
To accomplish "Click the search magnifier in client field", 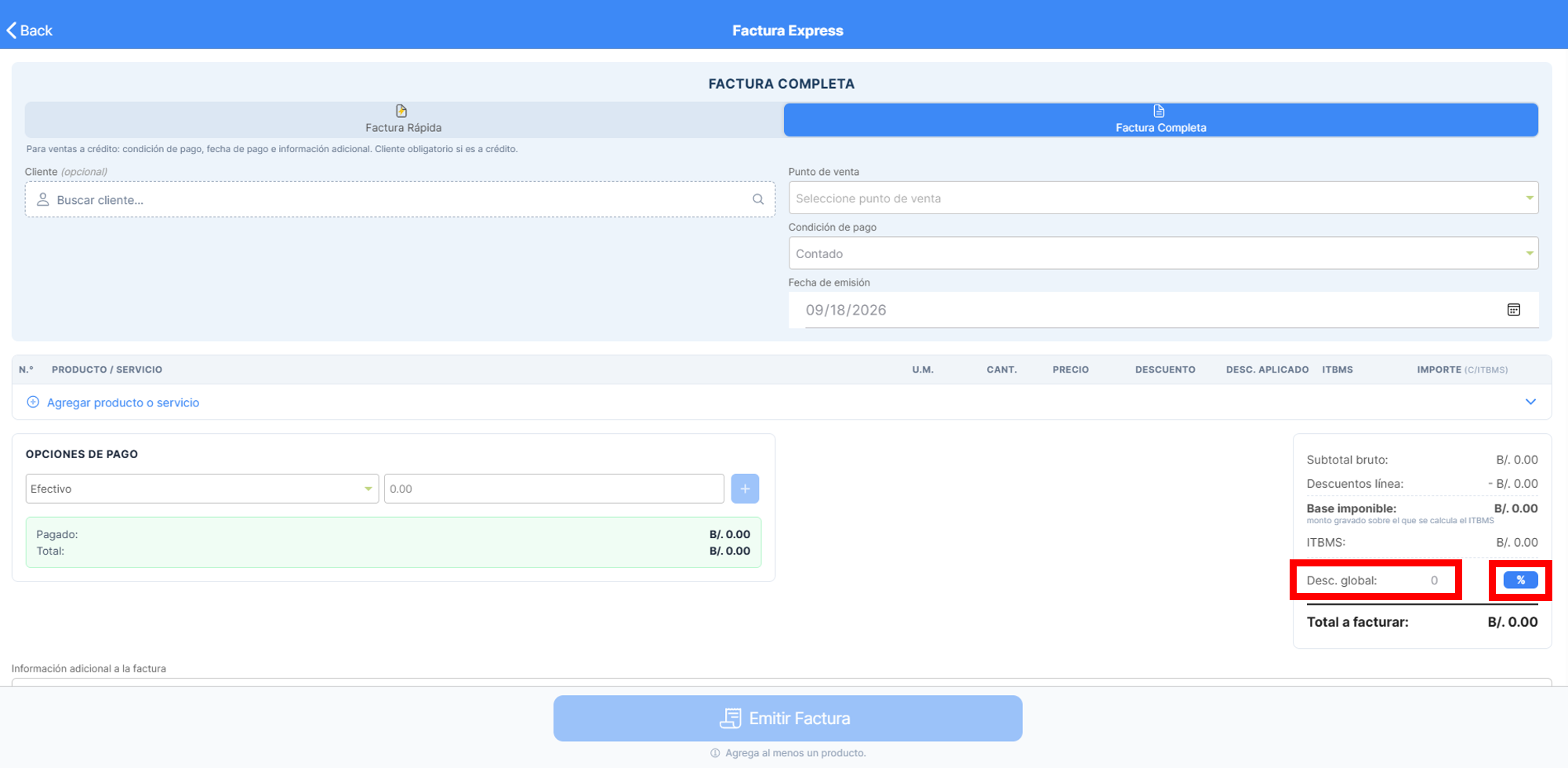I will (x=758, y=199).
